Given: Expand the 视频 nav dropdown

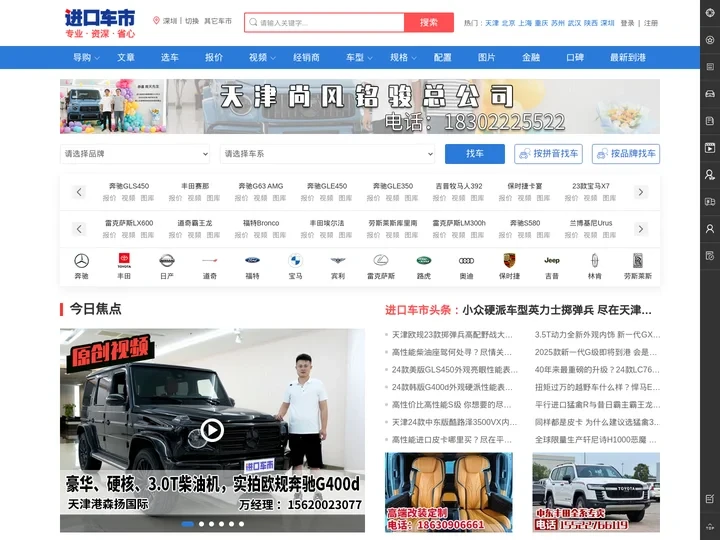Looking at the screenshot, I should tap(262, 57).
